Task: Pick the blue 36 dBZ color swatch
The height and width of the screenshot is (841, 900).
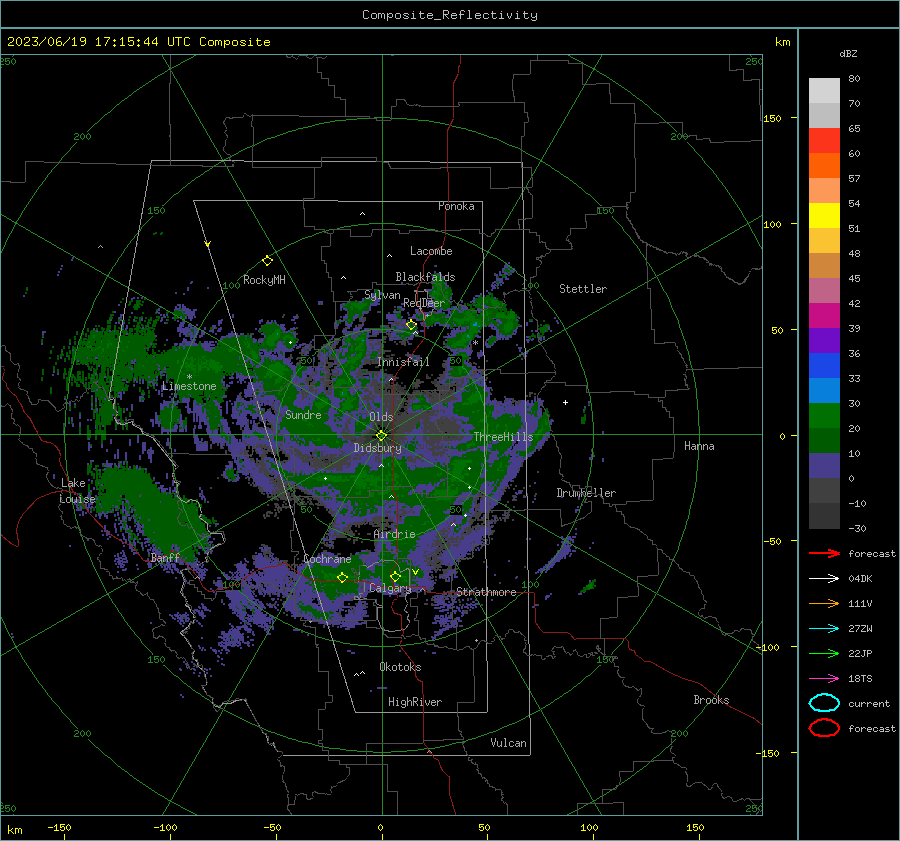Action: [x=824, y=365]
